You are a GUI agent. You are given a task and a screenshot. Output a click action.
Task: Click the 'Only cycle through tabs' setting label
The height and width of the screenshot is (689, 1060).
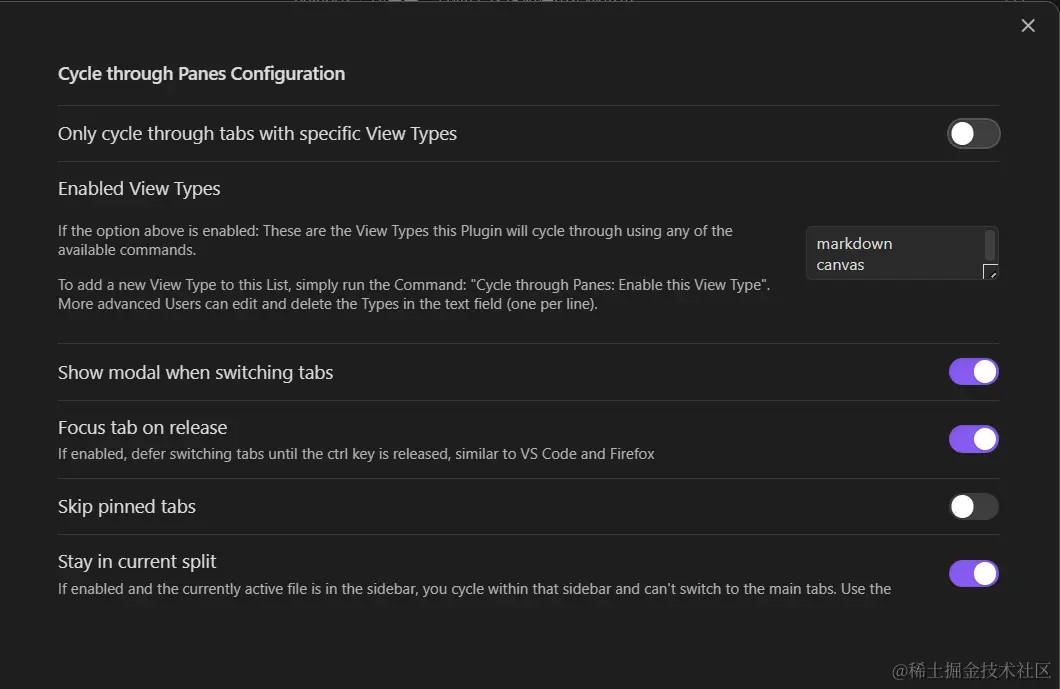coord(257,134)
